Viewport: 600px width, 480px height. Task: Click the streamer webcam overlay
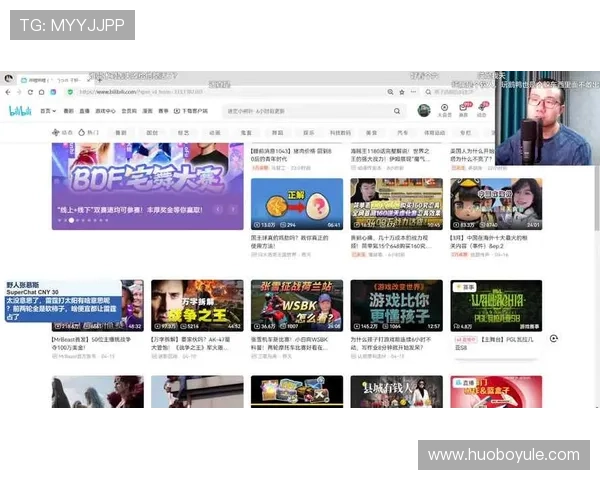[x=547, y=118]
